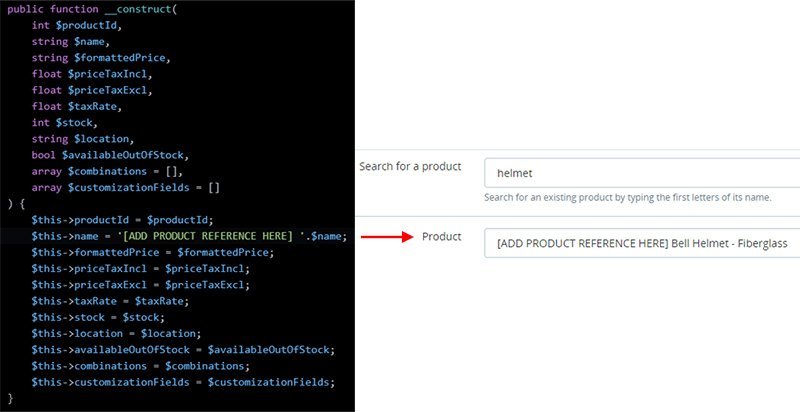
Task: Click line '$this->availableOutOfStock = $availableOutOfStock;'
Action: click(x=183, y=350)
